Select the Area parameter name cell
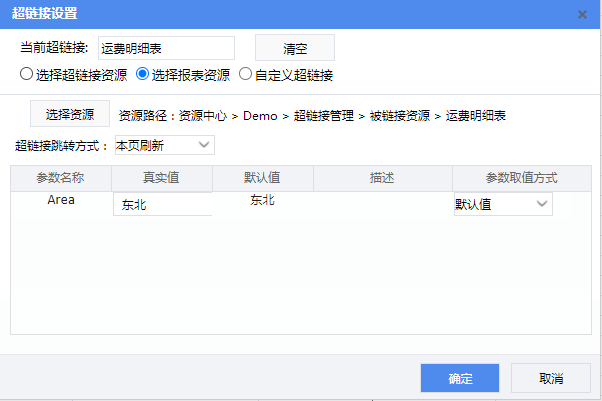602x401 pixels. (x=61, y=201)
